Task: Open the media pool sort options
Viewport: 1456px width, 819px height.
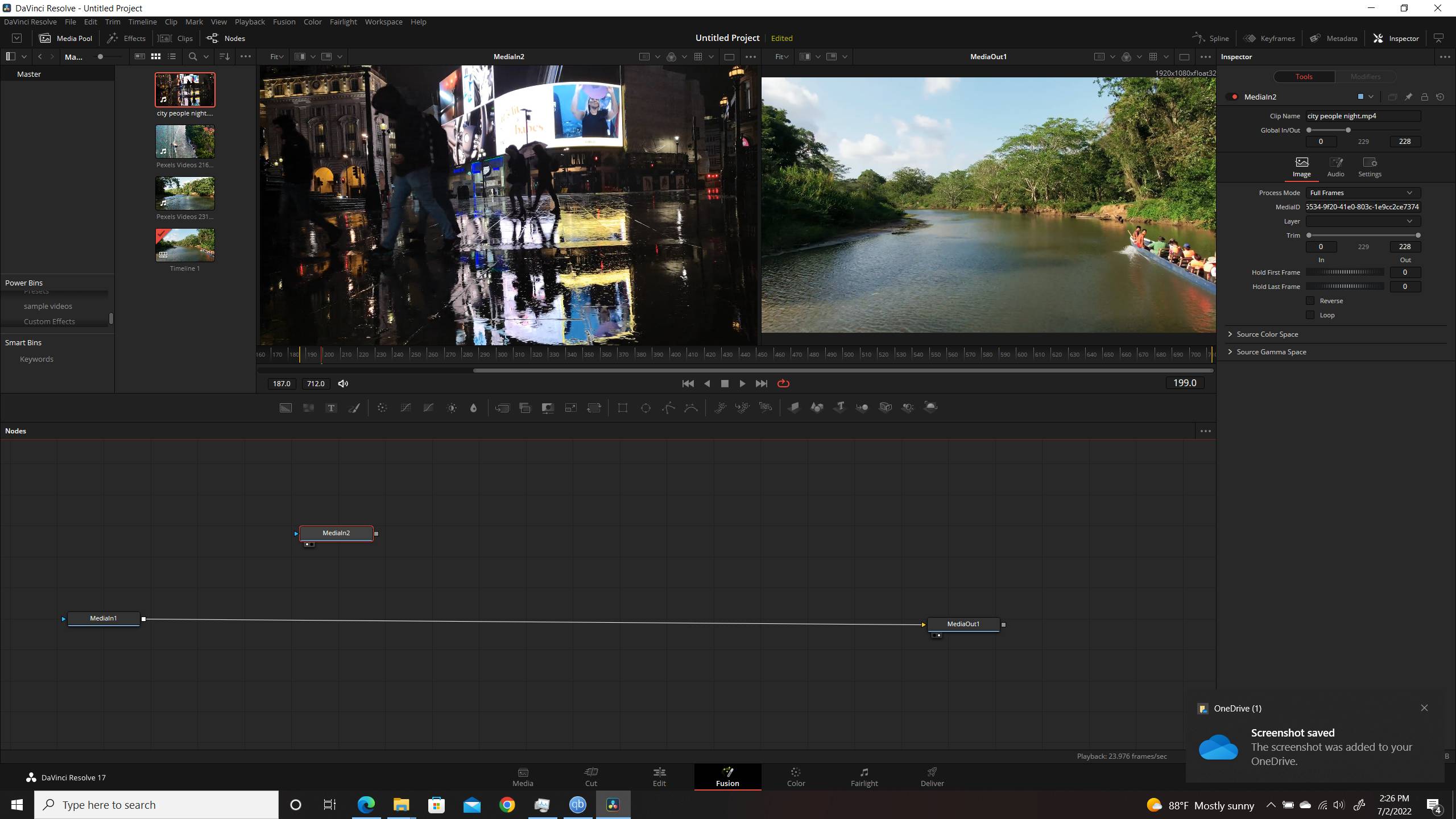Action: click(225, 56)
